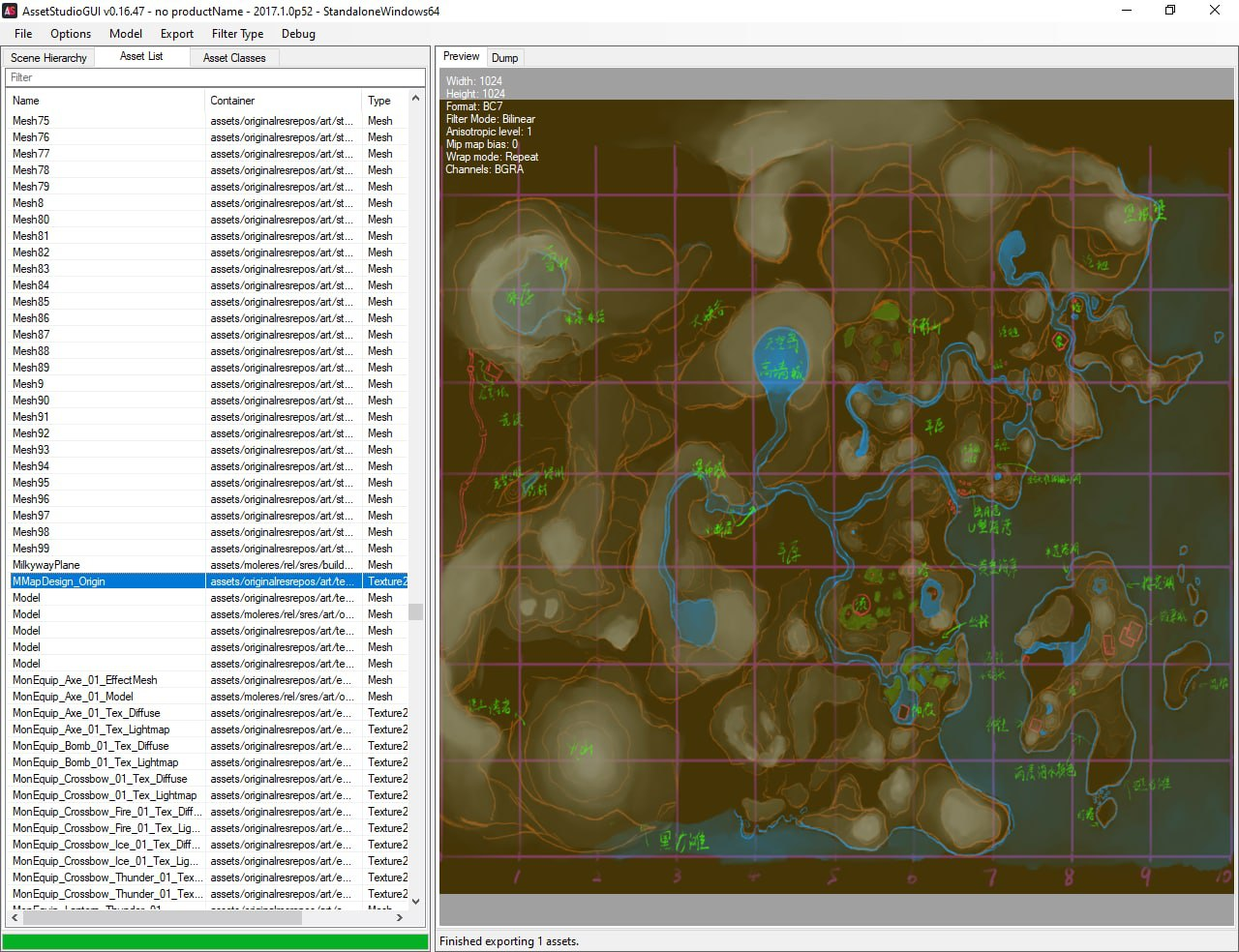Select the MilkywayPlane asset row

click(46, 565)
